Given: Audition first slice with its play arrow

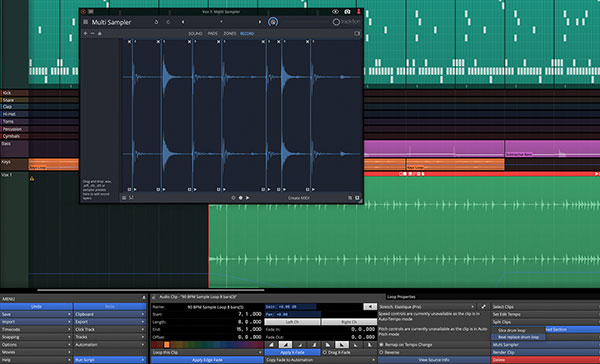Looking at the screenshot, I should coord(135,189).
